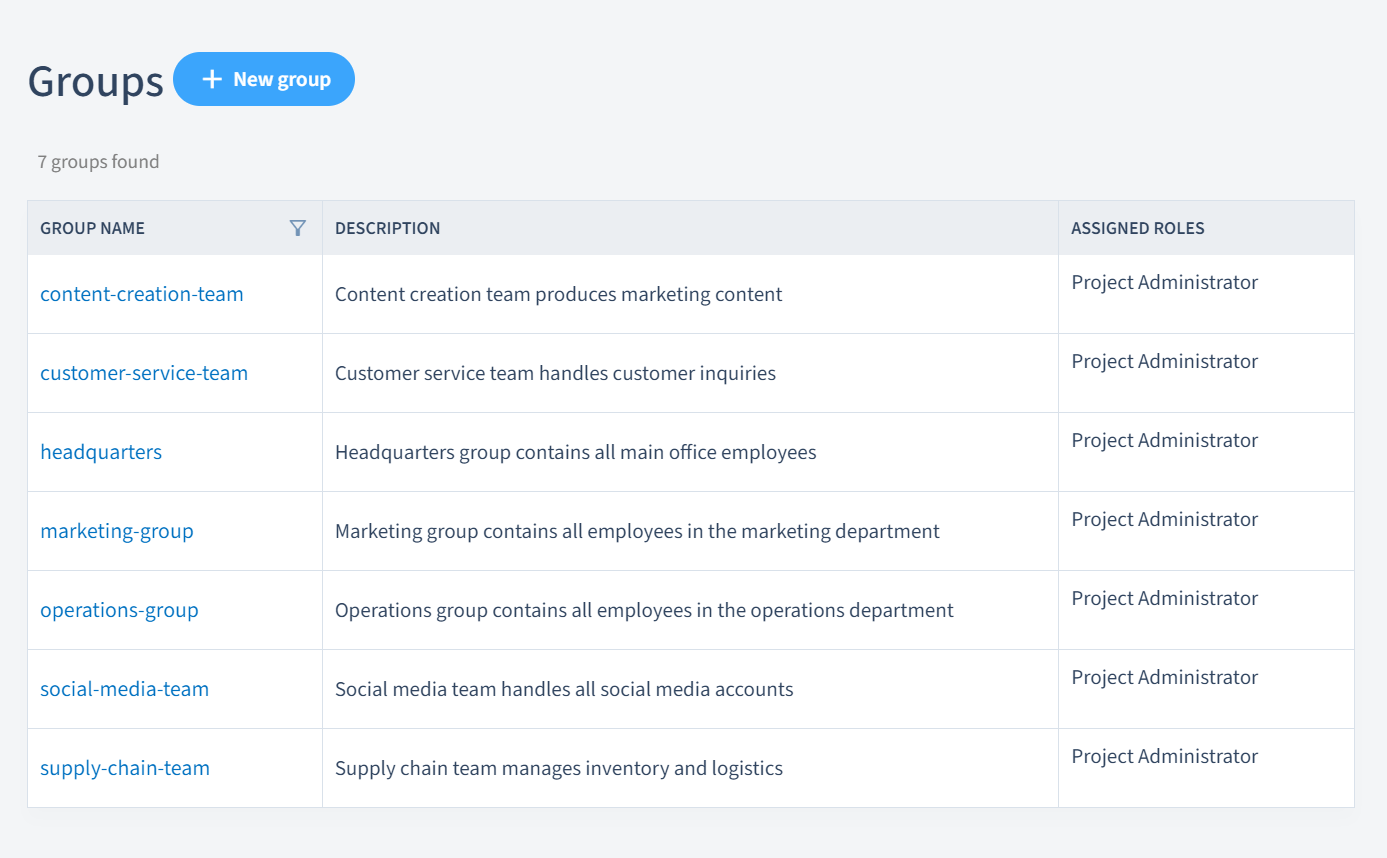Click Project Administrator in marketing-group row
This screenshot has width=1387, height=858.
click(1165, 519)
